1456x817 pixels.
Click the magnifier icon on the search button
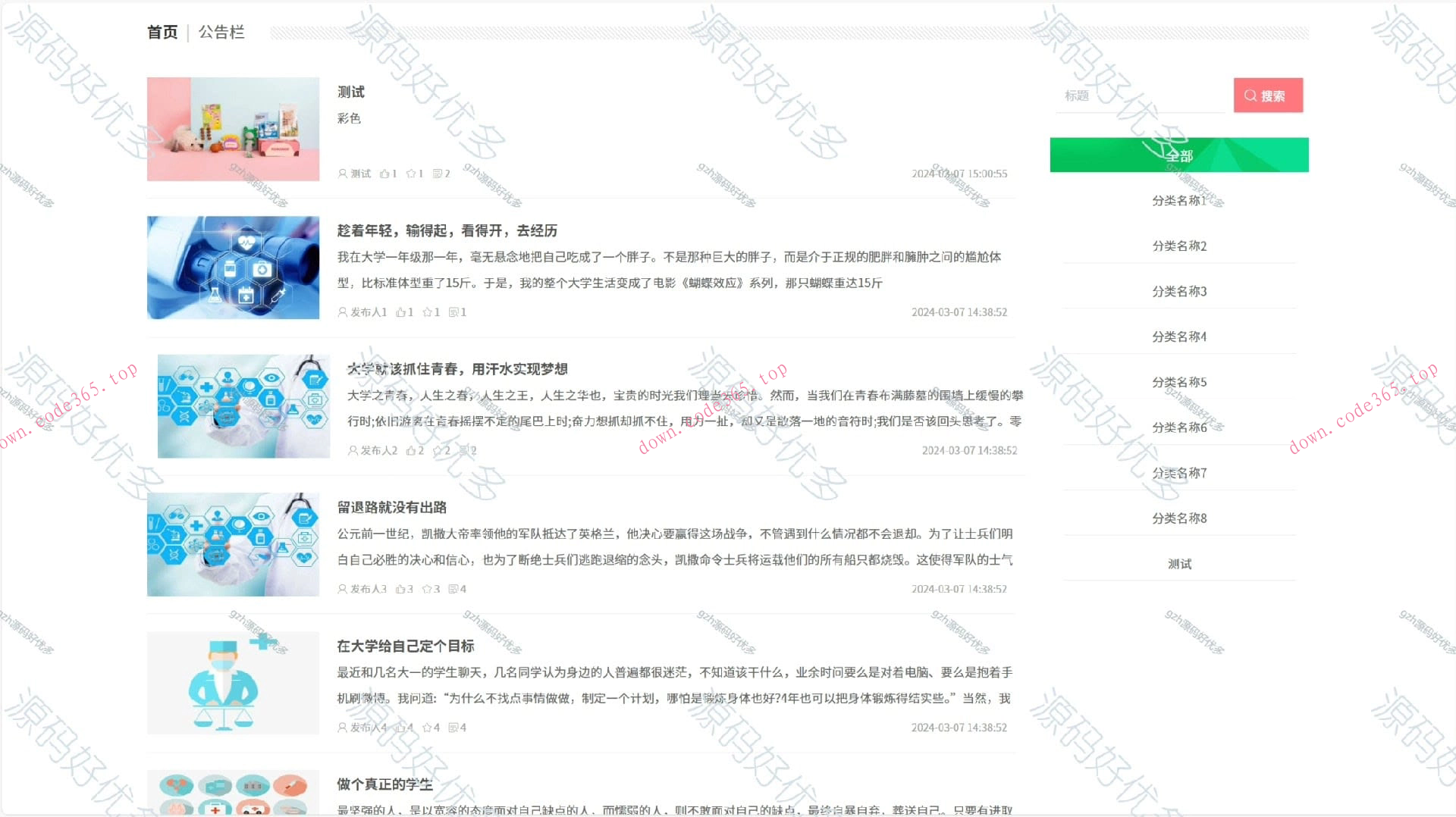tap(1250, 95)
